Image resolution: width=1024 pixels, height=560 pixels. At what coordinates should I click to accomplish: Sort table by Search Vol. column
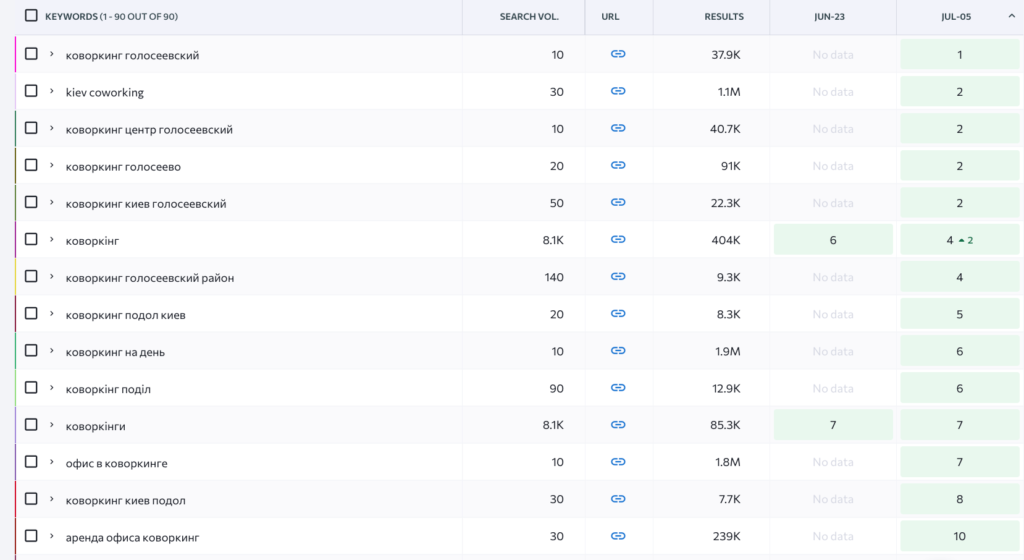pos(529,16)
